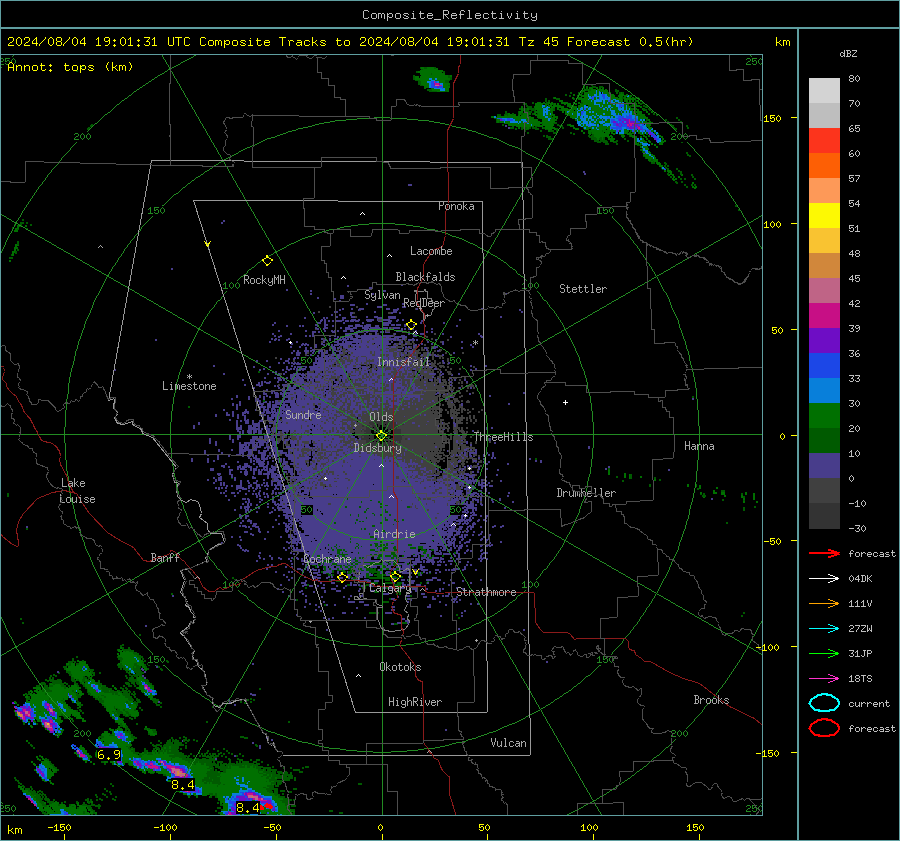
Task: Click the Vulcan town label
Action: tap(508, 743)
